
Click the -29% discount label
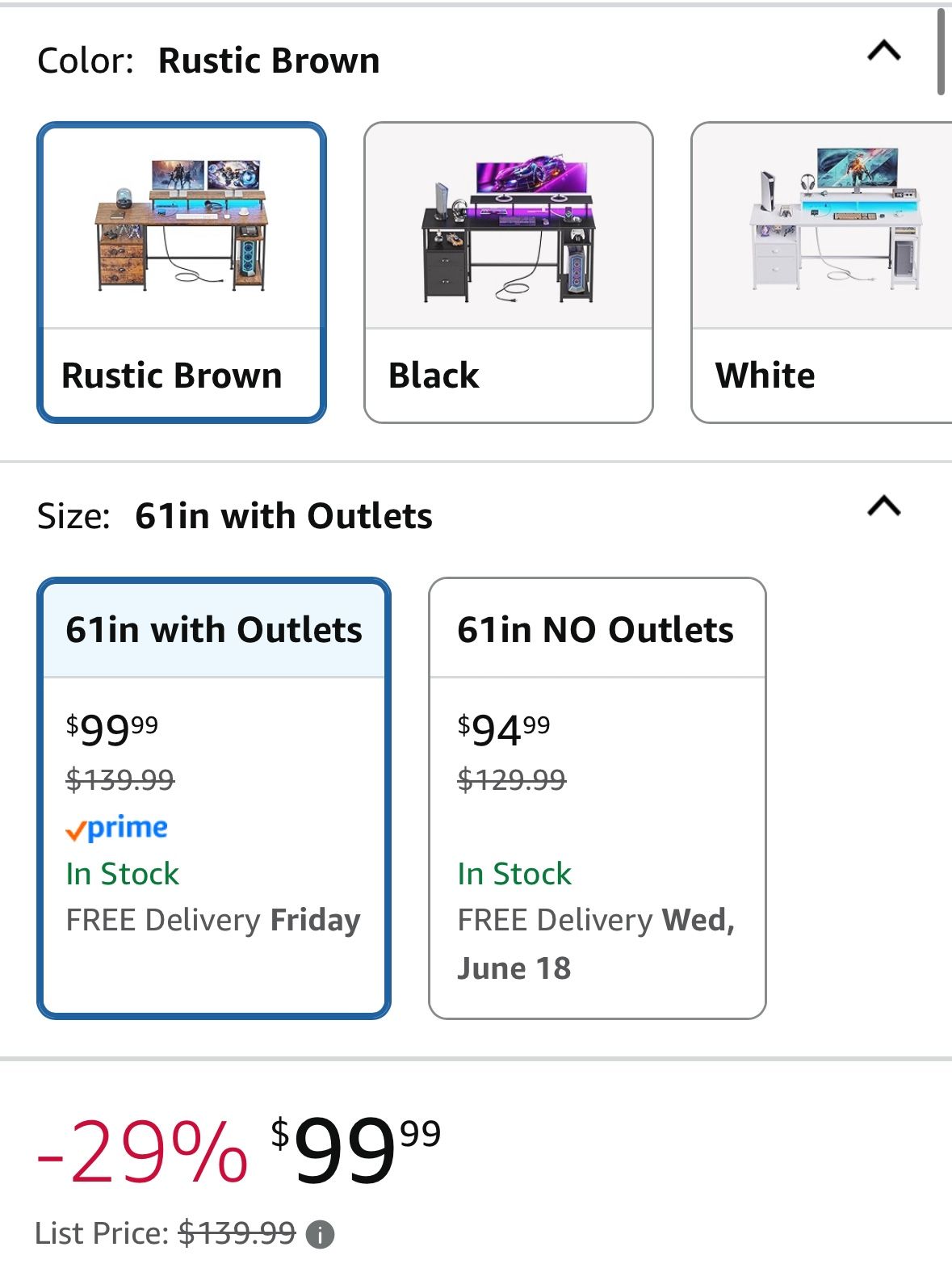[142, 1153]
